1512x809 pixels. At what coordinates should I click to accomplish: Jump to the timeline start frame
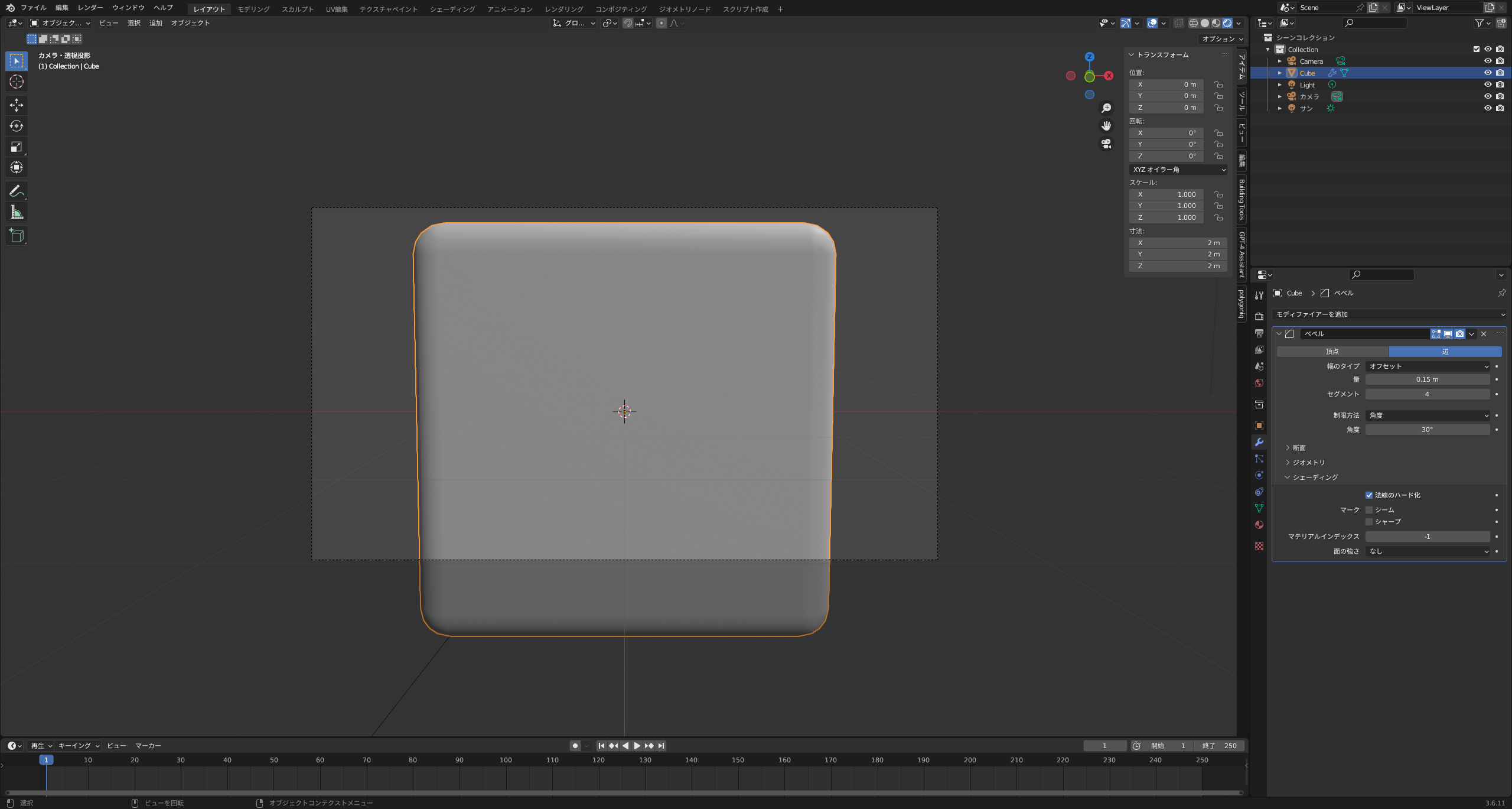601,746
